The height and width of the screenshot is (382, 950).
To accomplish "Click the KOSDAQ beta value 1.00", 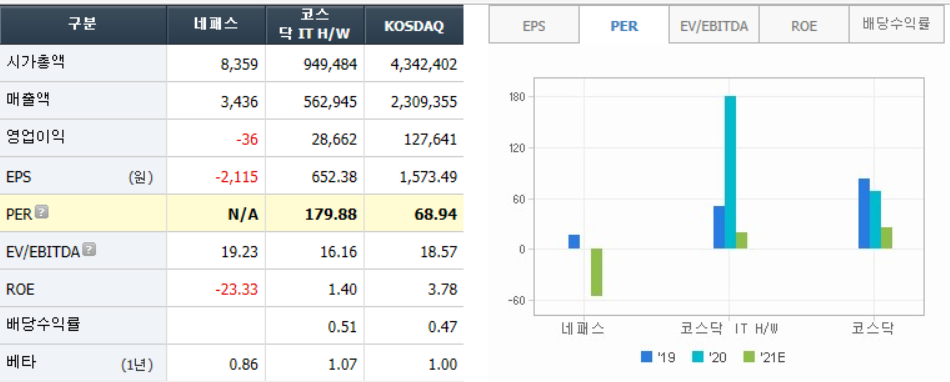I will pos(443,364).
